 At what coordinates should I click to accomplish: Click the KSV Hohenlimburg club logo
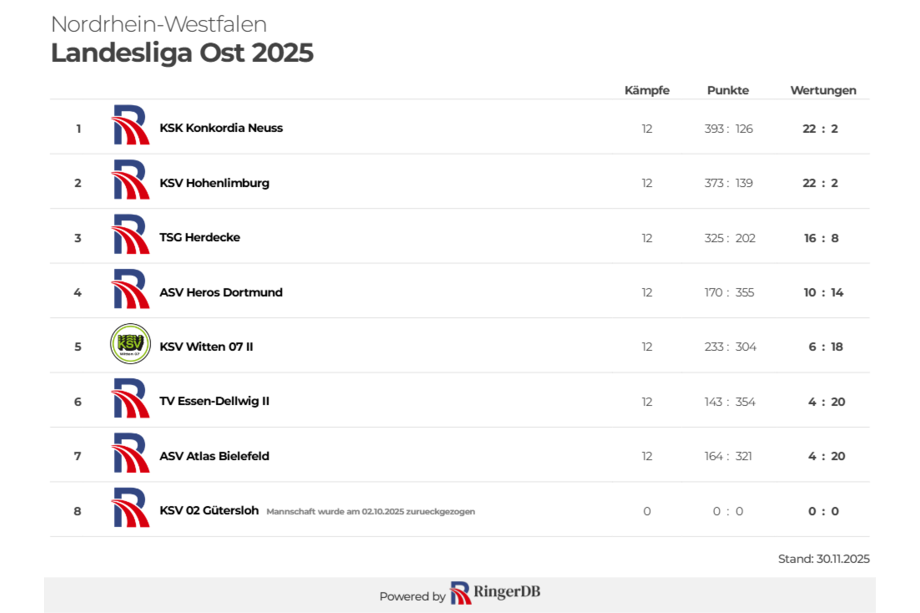130,182
